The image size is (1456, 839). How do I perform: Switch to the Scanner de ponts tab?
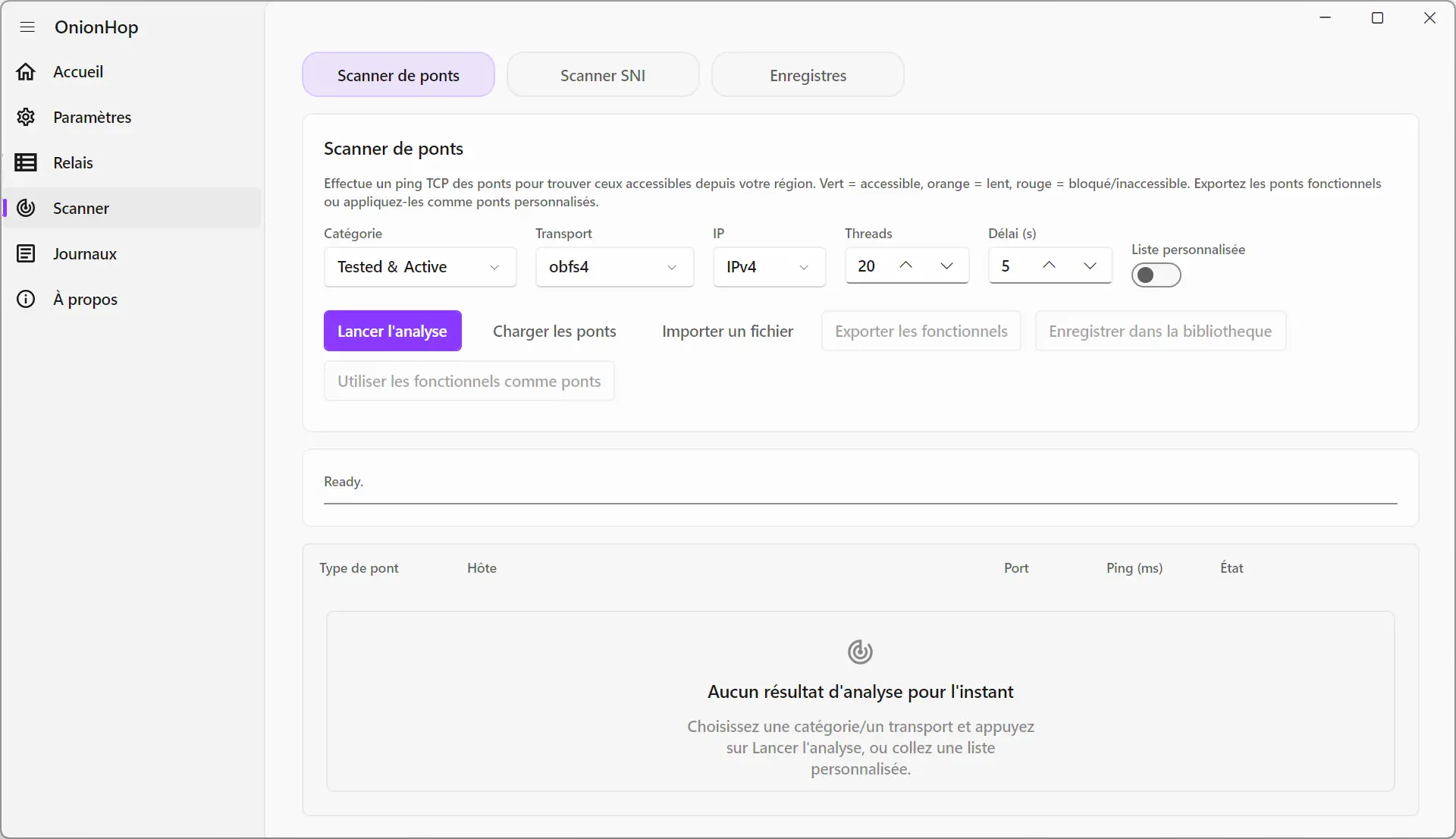[398, 75]
